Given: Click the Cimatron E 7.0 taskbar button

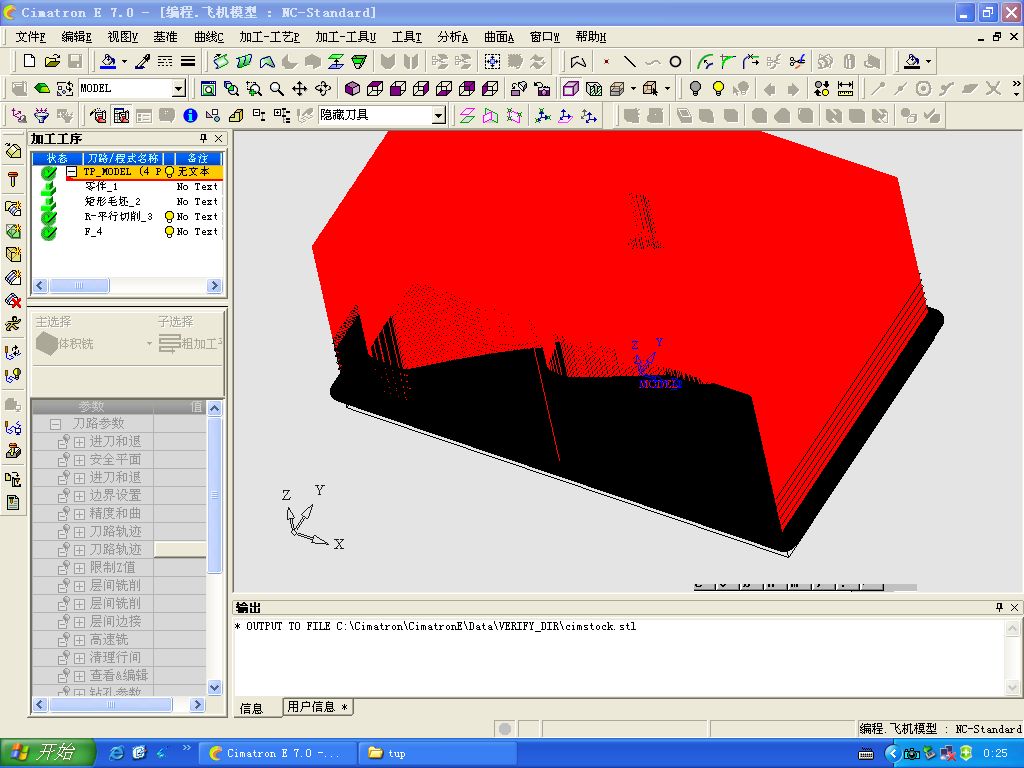Looking at the screenshot, I should coord(278,753).
